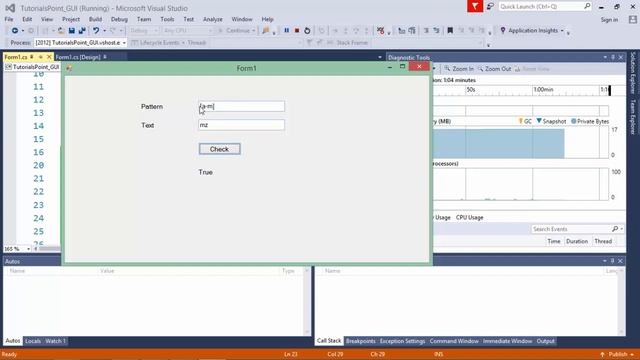This screenshot has height=360, width=640.
Task: Open the CPU Usage tab in Diagnostic Tools
Action: 469,218
